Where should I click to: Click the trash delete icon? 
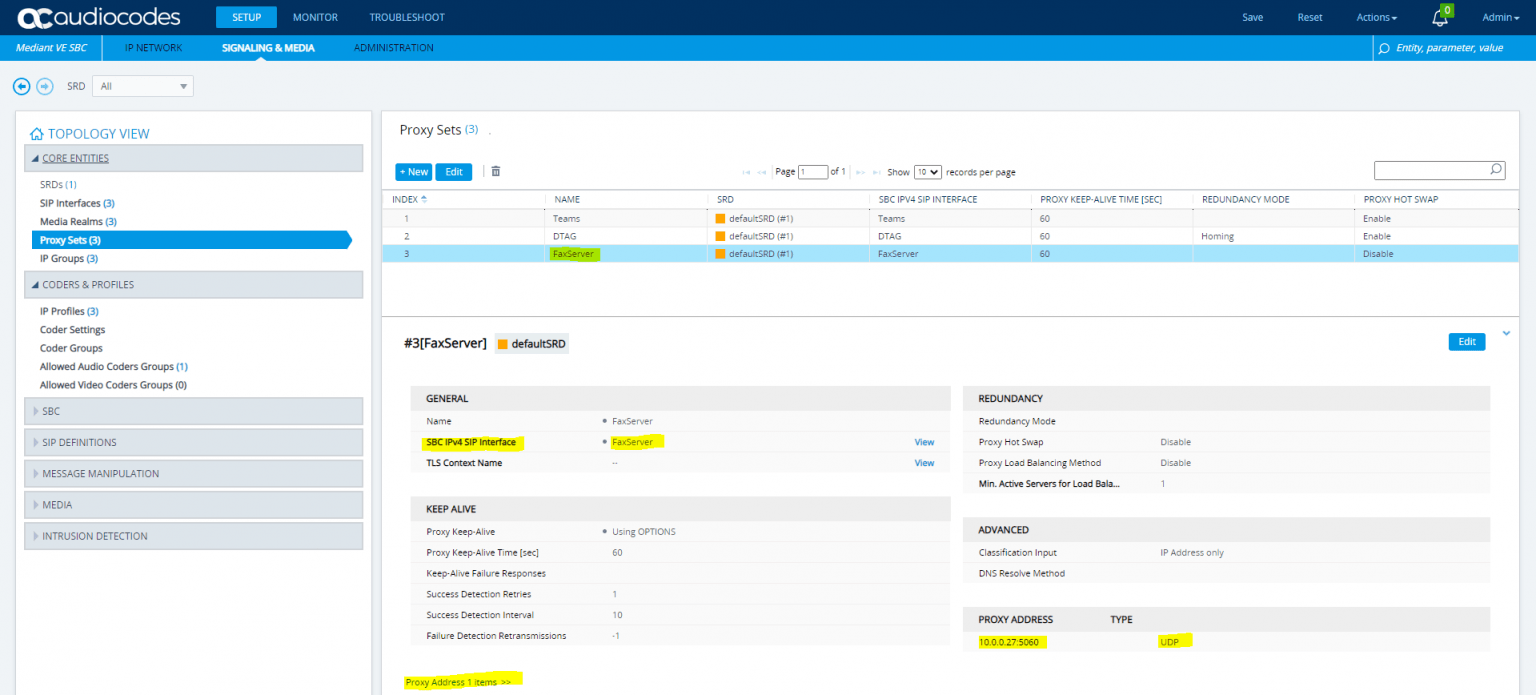[495, 172]
